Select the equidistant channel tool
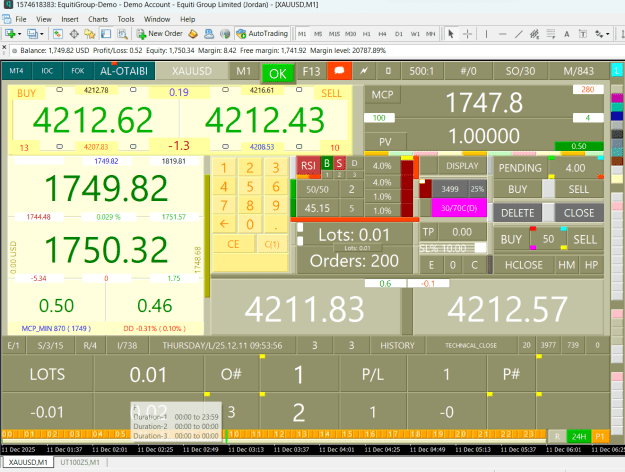 tap(535, 34)
